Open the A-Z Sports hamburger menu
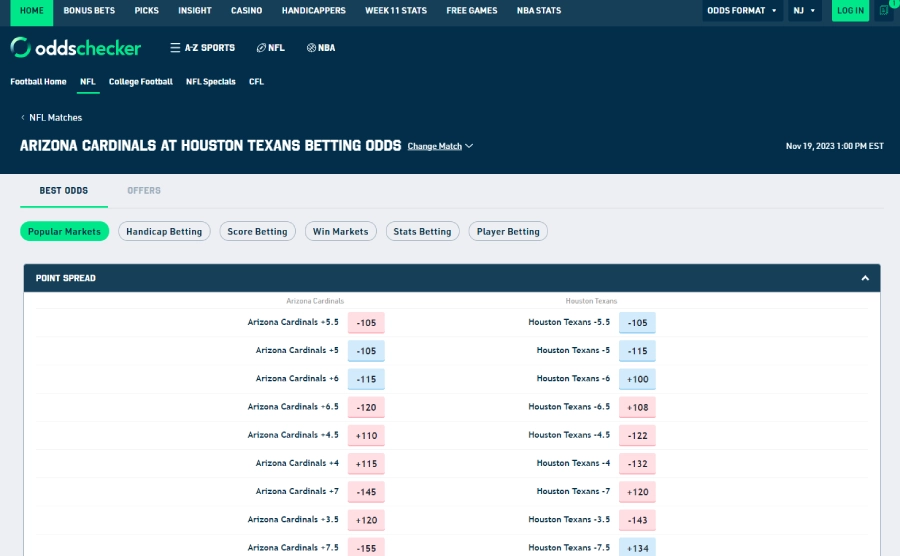900x556 pixels. click(x=203, y=48)
